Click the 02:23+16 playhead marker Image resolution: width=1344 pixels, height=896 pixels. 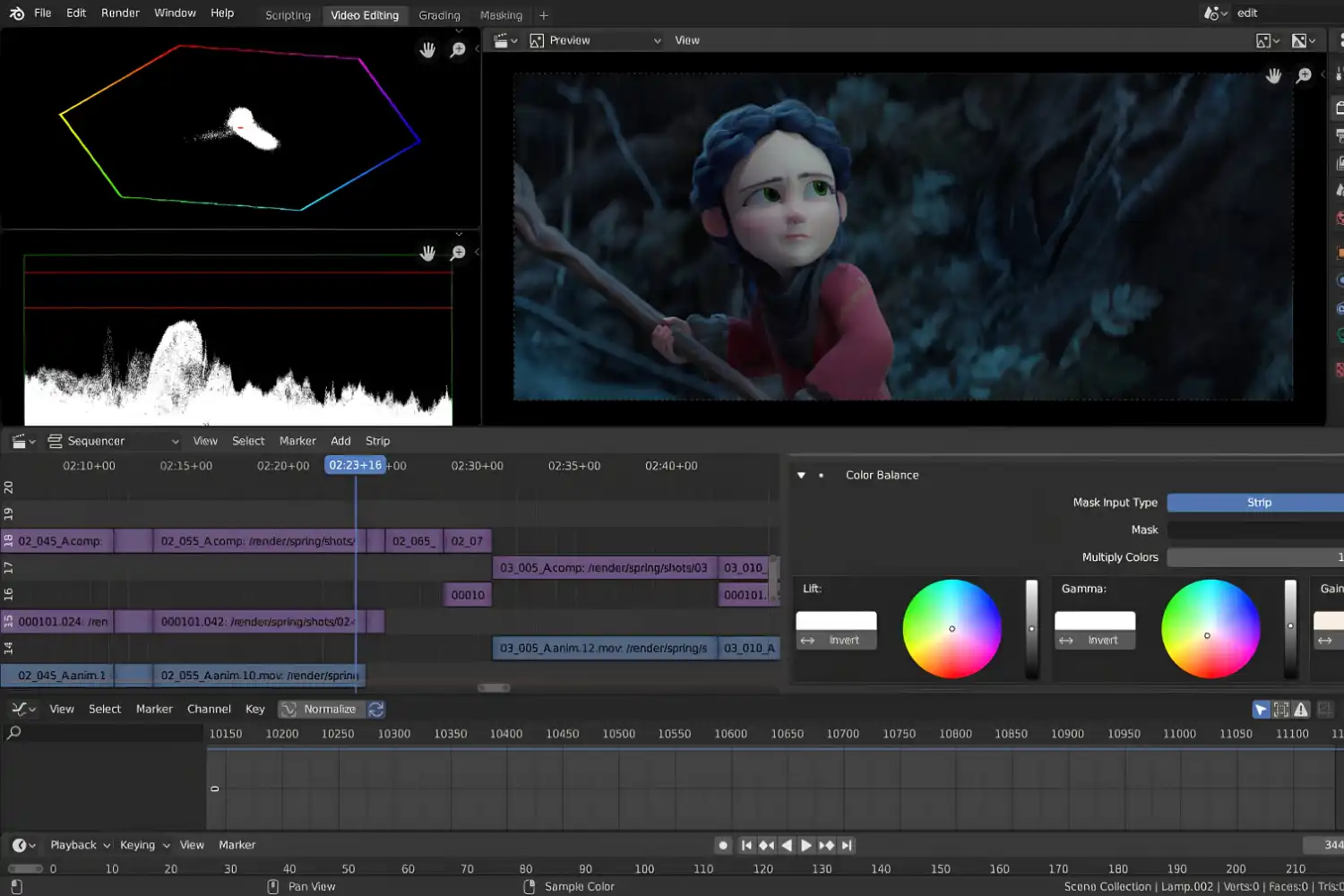(355, 465)
